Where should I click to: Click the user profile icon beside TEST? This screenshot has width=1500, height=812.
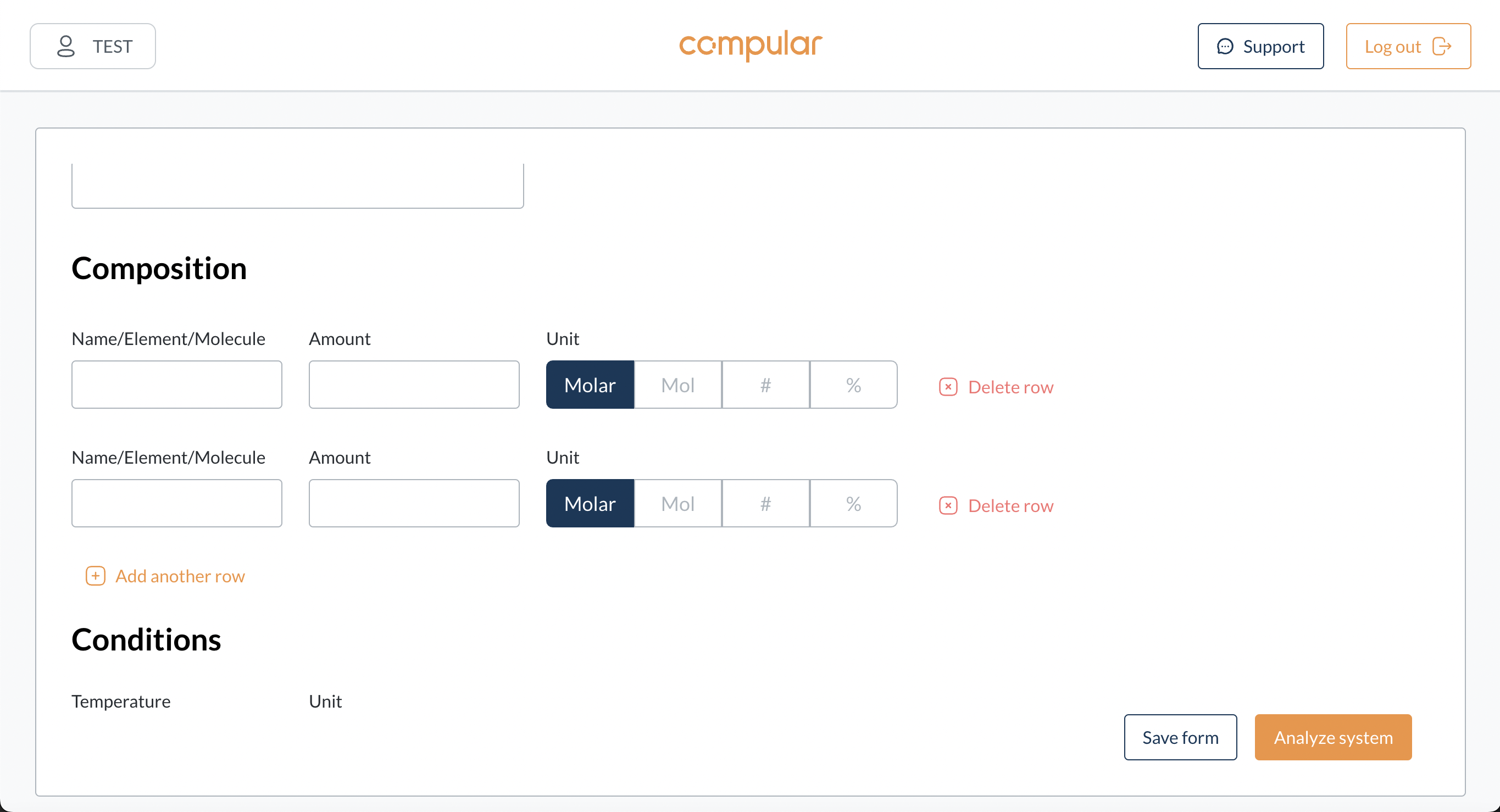click(x=66, y=46)
